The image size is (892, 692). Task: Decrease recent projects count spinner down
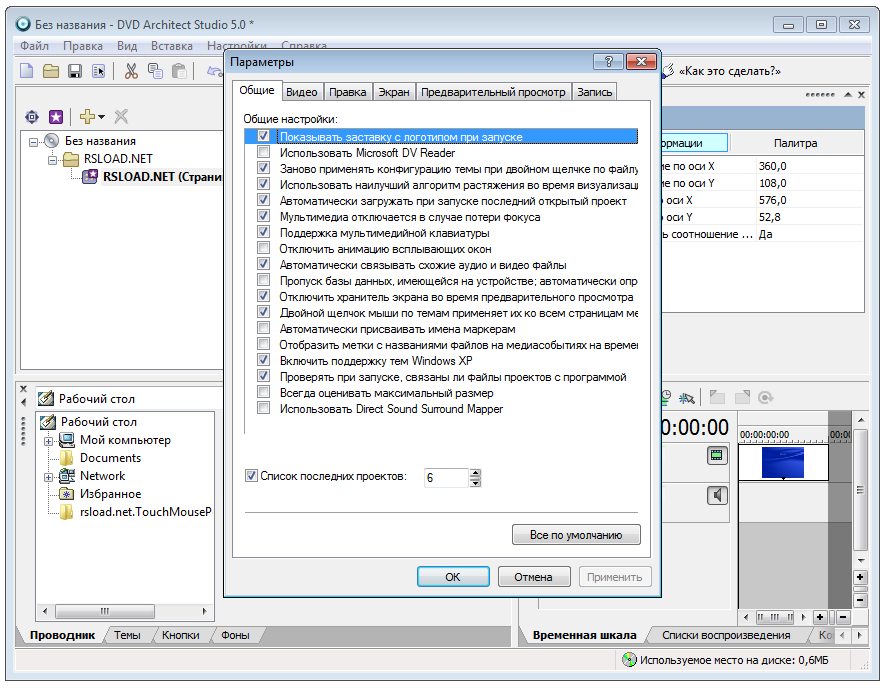click(x=476, y=483)
